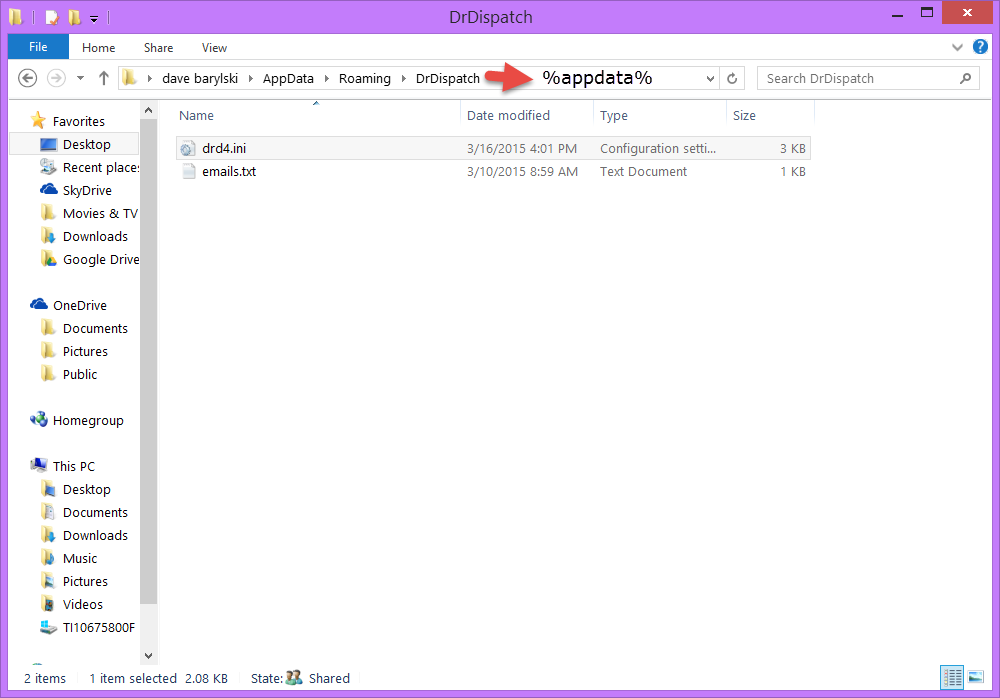The image size is (1000, 698).
Task: Open Public under OneDrive
Action: point(80,374)
